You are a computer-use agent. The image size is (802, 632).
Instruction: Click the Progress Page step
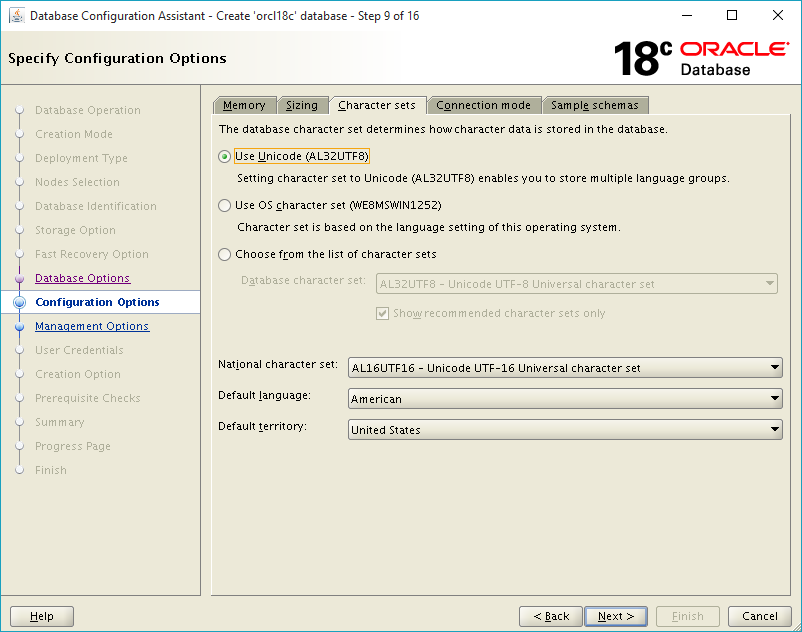[73, 446]
